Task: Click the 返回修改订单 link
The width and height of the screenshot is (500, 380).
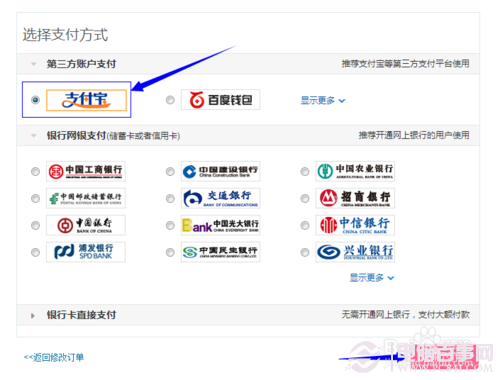Action: [x=54, y=357]
